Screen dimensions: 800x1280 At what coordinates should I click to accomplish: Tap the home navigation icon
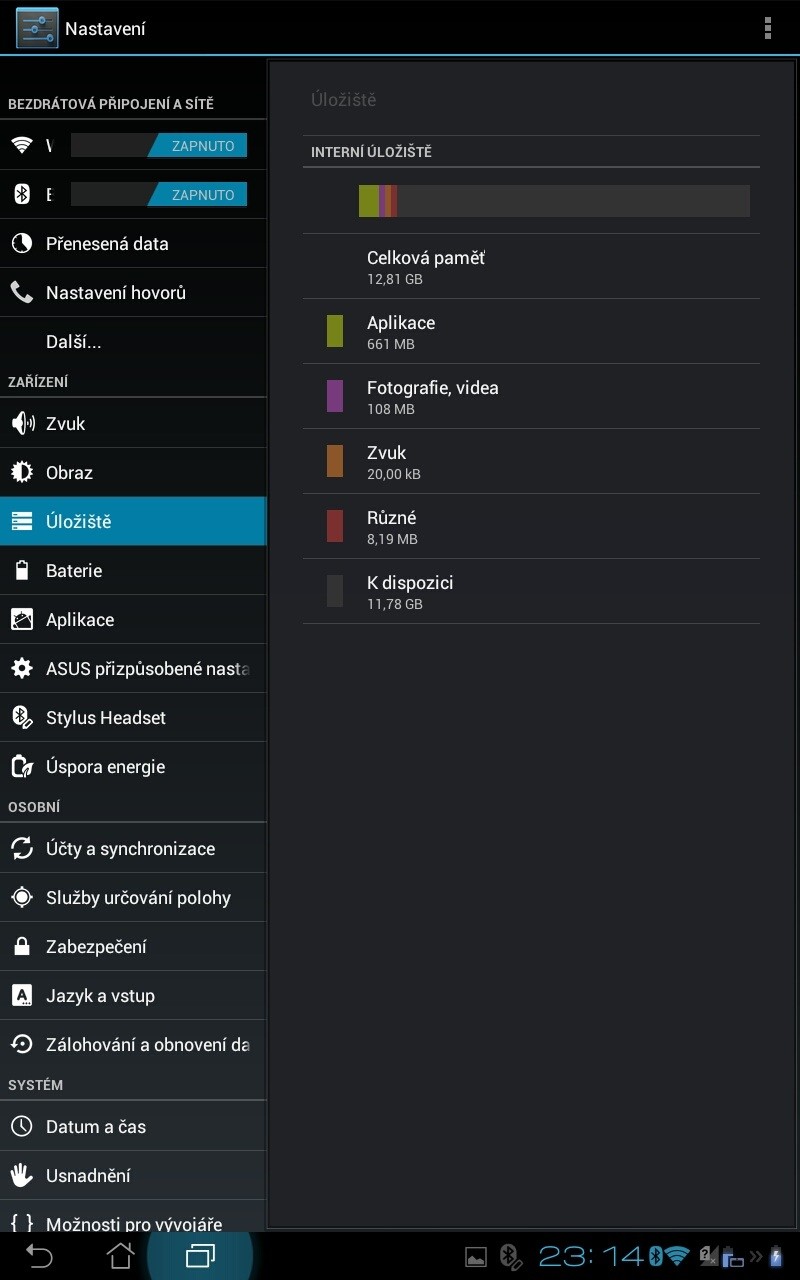[x=120, y=1256]
